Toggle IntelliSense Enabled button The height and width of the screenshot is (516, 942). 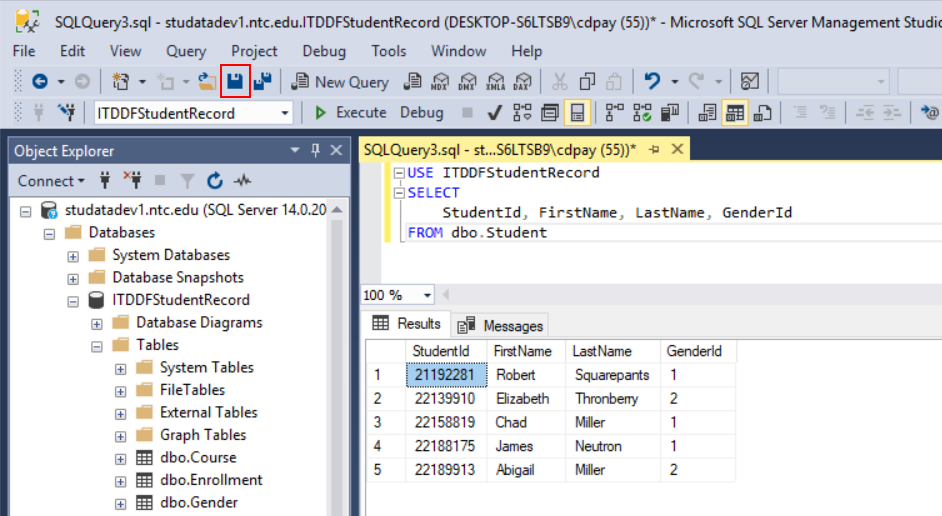click(x=577, y=112)
